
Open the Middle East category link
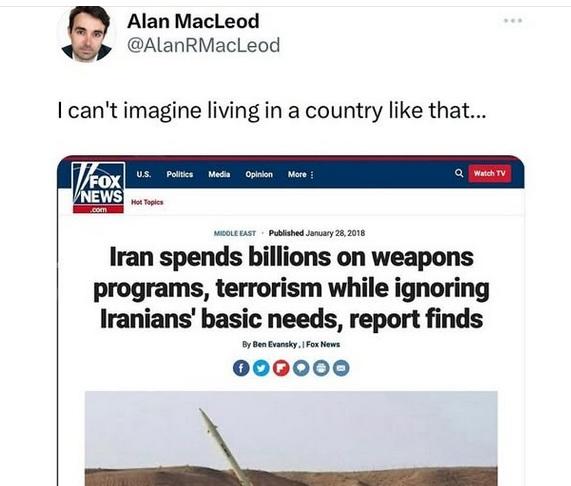point(235,233)
